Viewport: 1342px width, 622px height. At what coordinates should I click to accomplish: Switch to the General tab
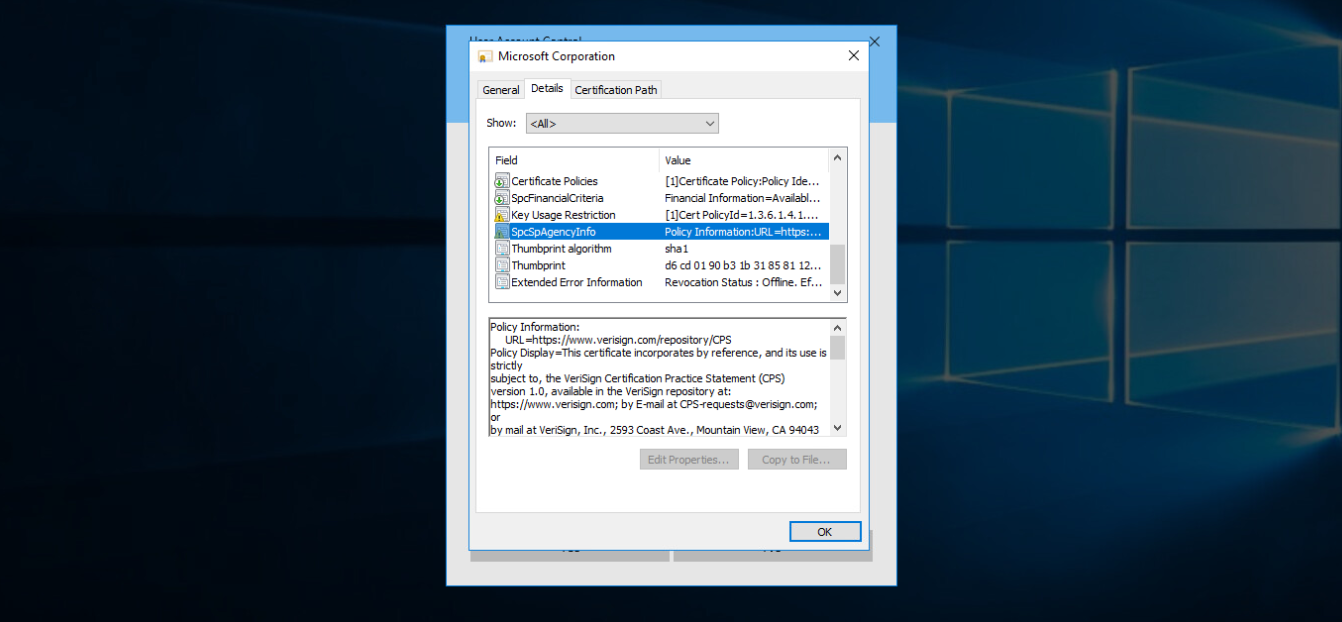501,90
